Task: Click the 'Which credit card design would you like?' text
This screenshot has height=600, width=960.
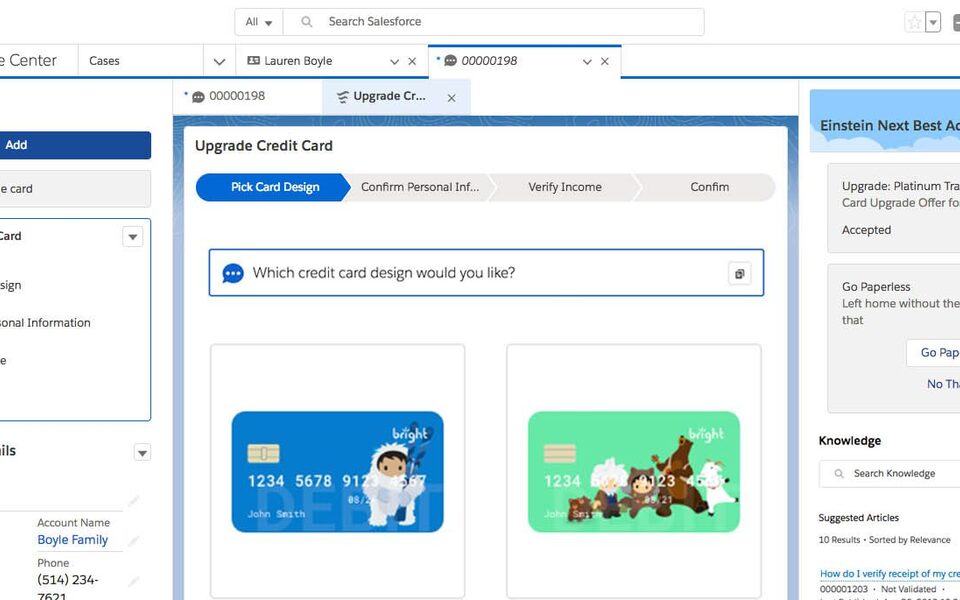Action: [x=384, y=273]
